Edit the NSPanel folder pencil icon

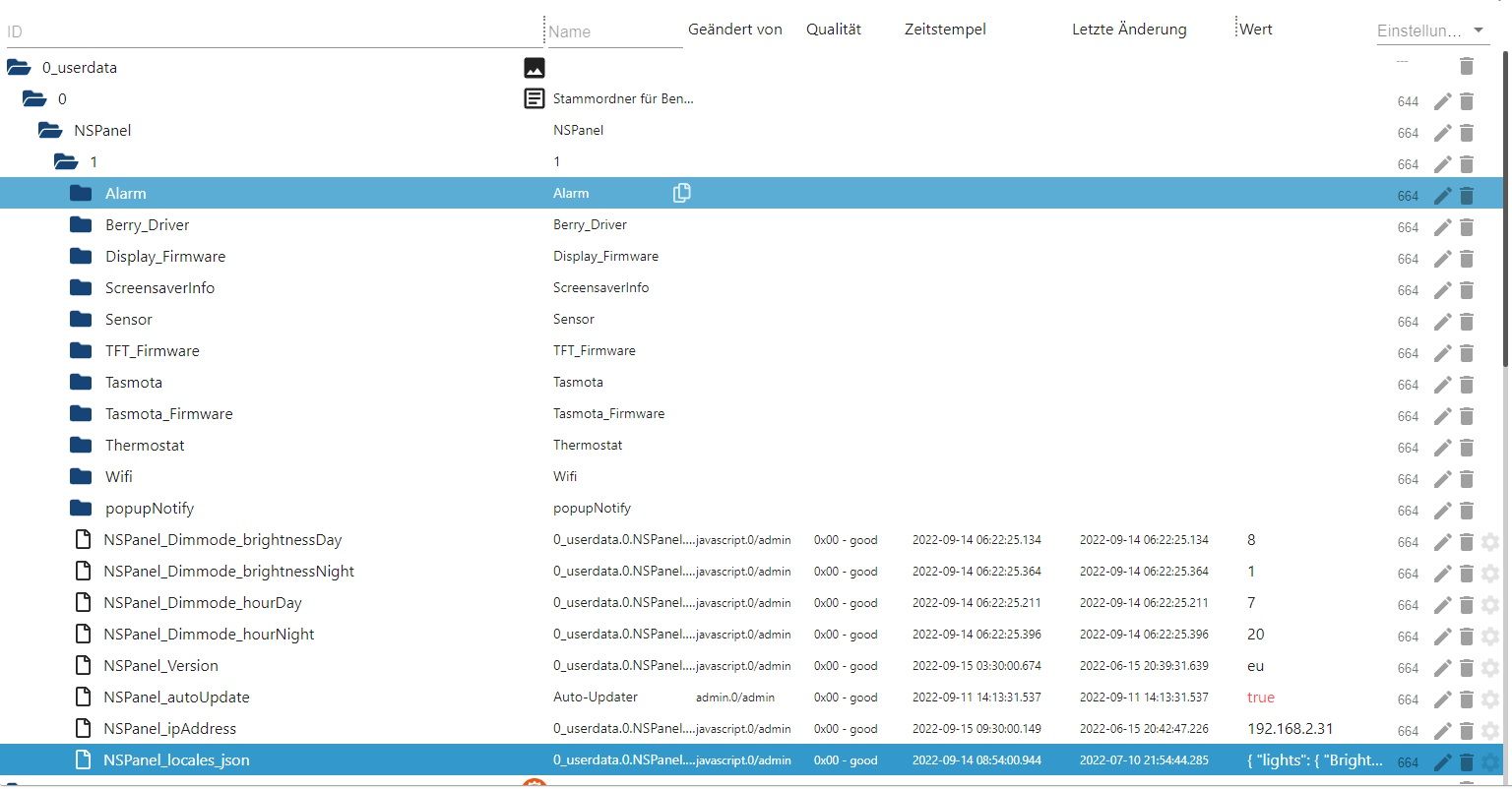[1442, 133]
